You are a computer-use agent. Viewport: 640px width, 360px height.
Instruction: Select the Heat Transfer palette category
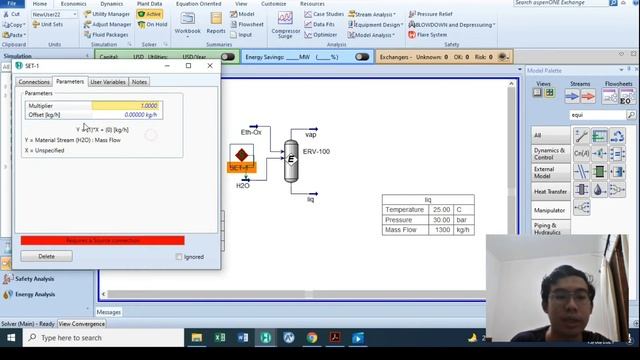(551, 191)
